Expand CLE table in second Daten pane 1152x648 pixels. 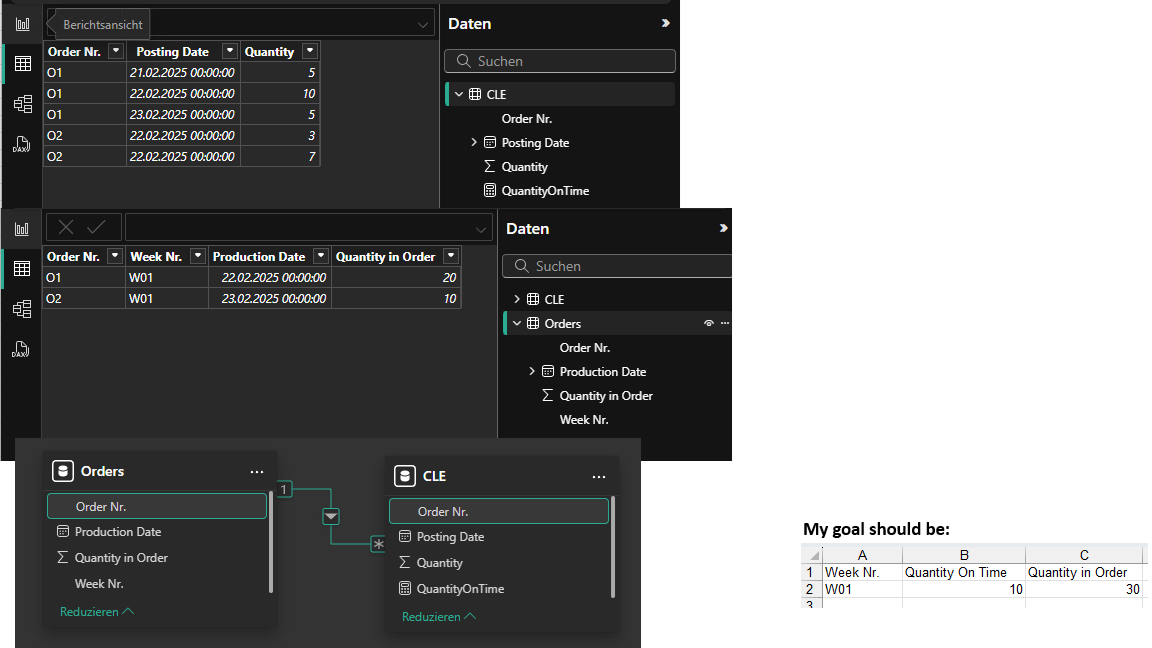(517, 299)
